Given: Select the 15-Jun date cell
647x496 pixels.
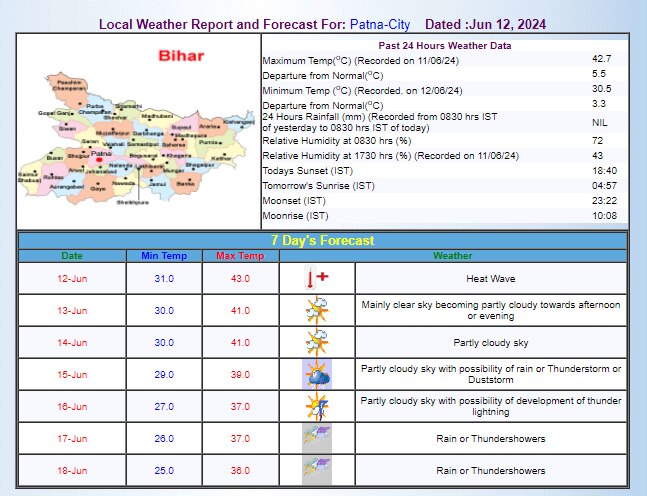Looking at the screenshot, I should 72,375.
